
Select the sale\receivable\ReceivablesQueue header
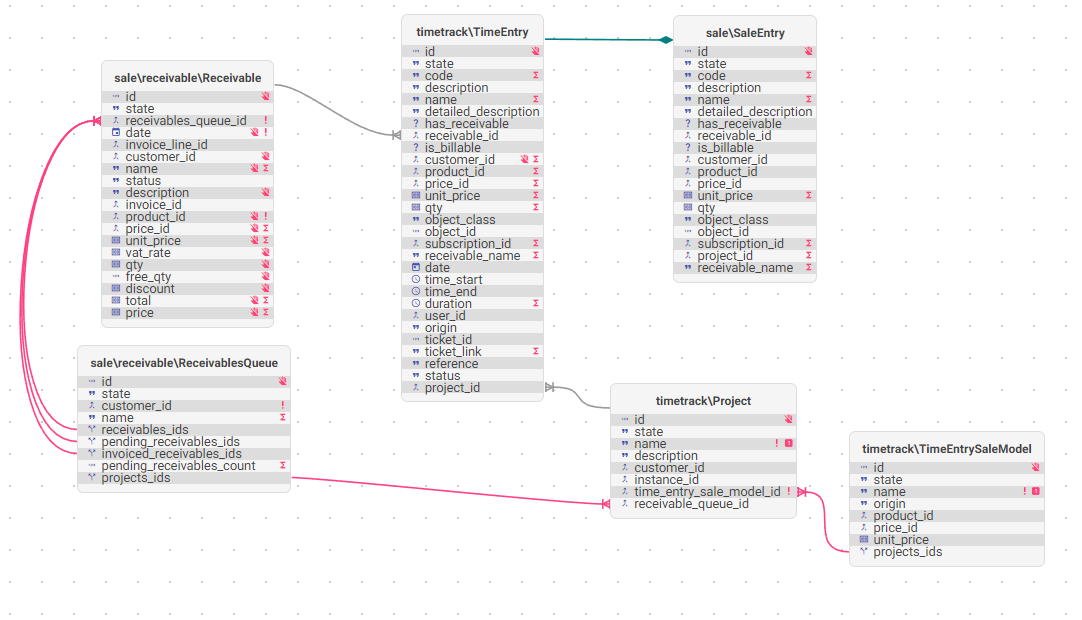(184, 362)
